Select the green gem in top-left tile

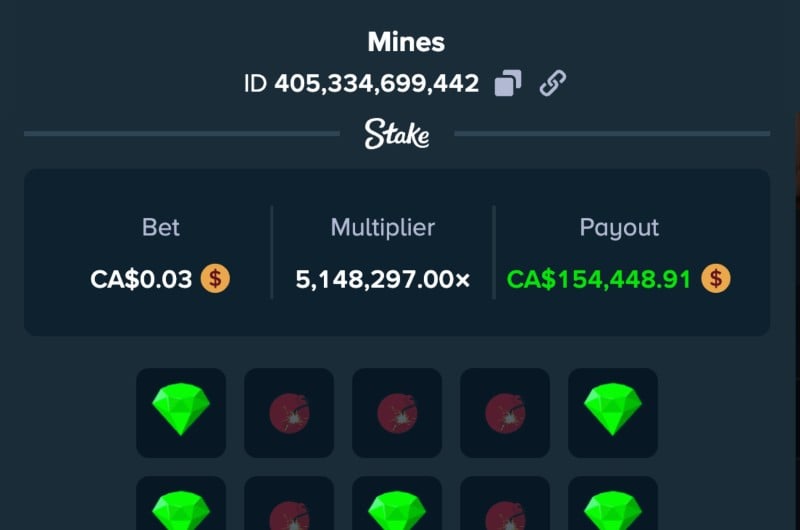click(x=181, y=413)
